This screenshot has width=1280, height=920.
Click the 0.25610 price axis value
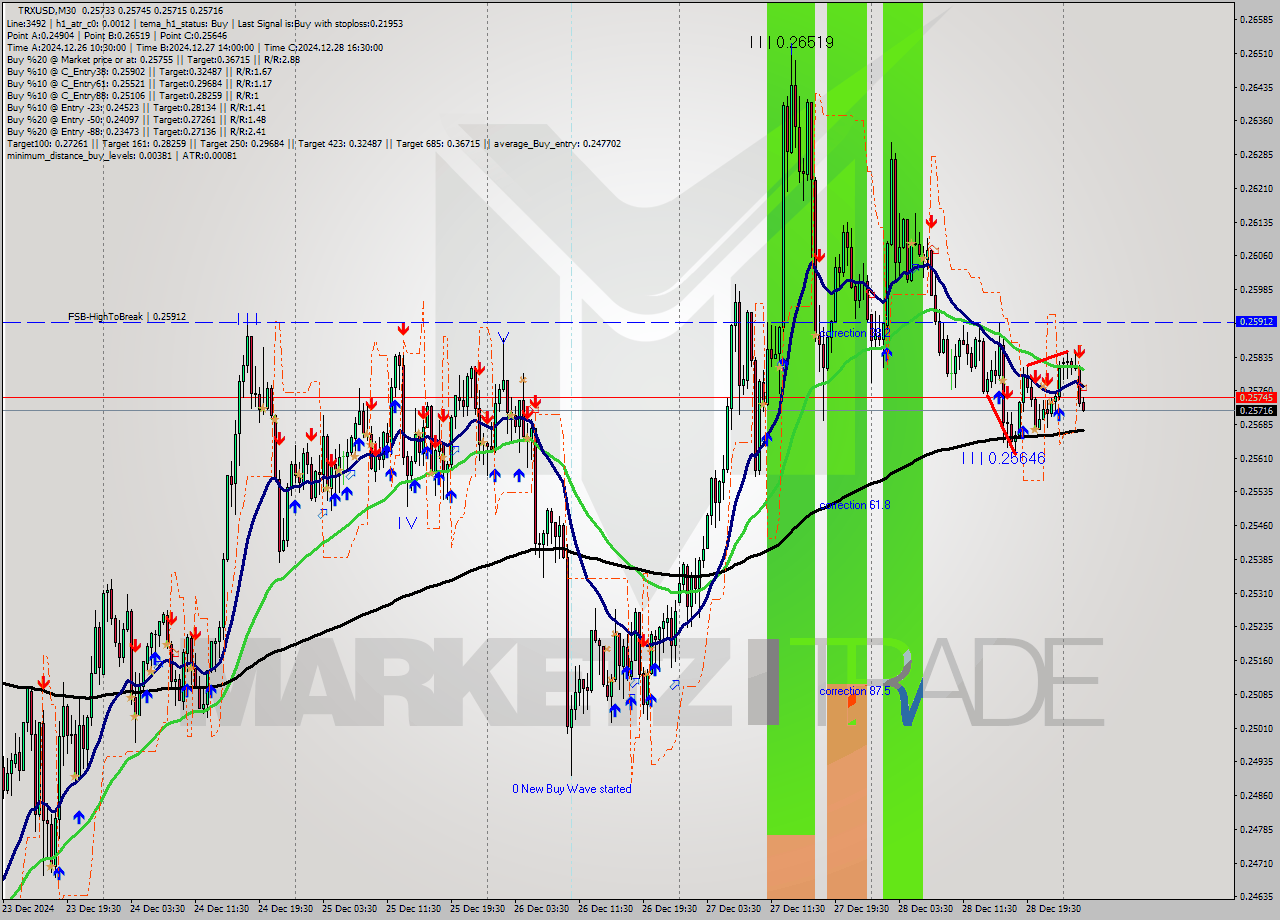click(1257, 458)
